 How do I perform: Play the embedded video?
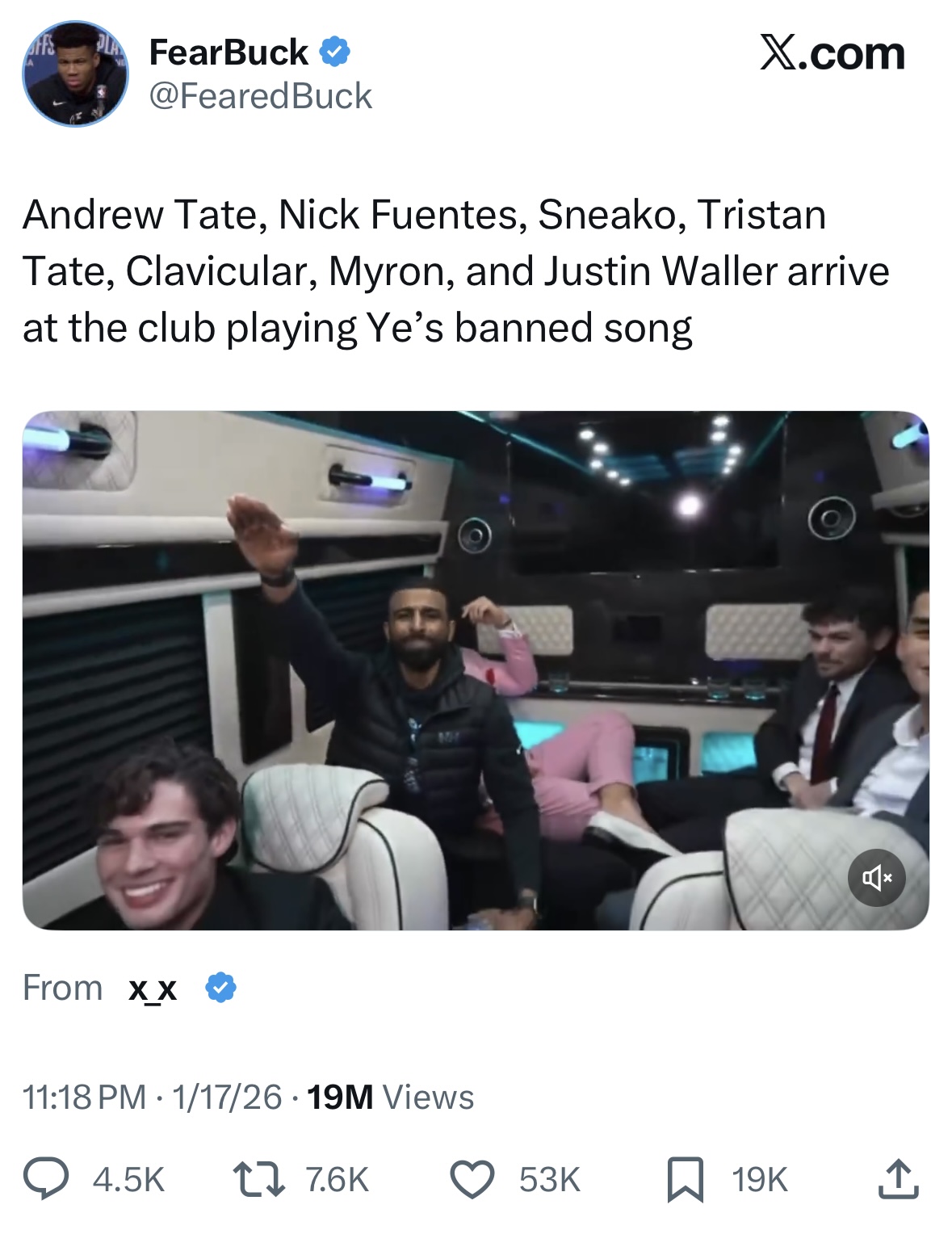tap(476, 670)
